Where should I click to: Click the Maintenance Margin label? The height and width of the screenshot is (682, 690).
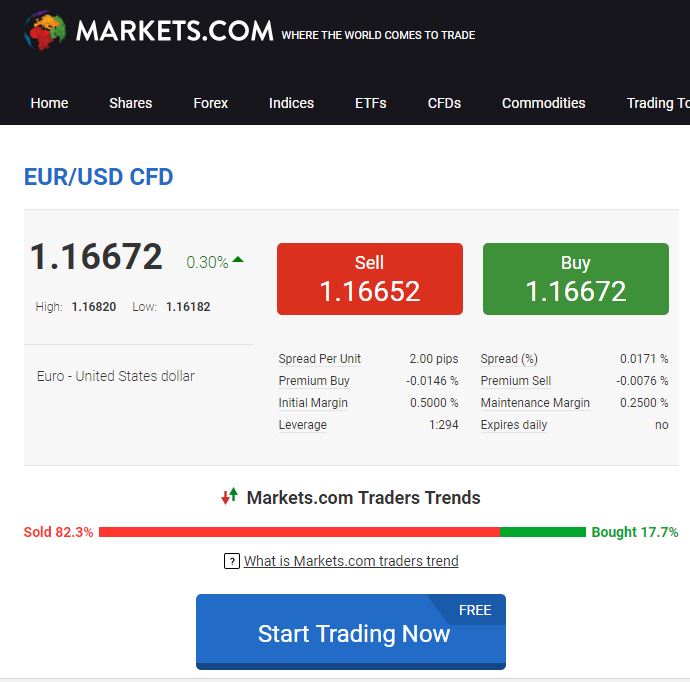[535, 403]
